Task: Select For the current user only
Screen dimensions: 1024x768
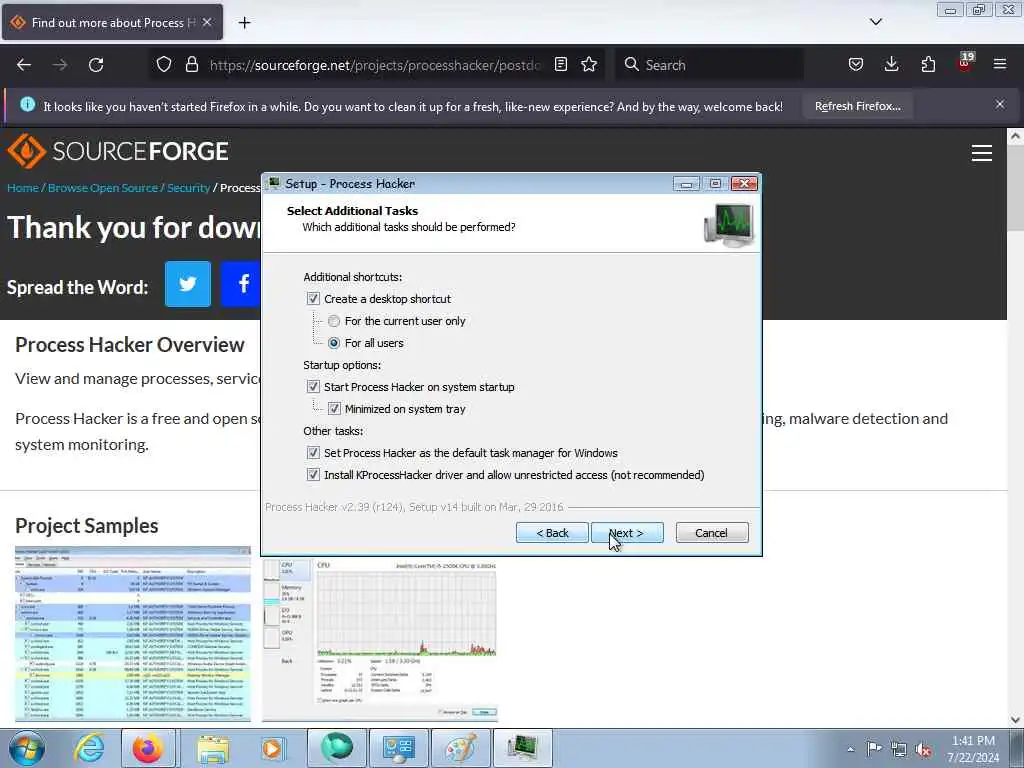Action: 334,321
